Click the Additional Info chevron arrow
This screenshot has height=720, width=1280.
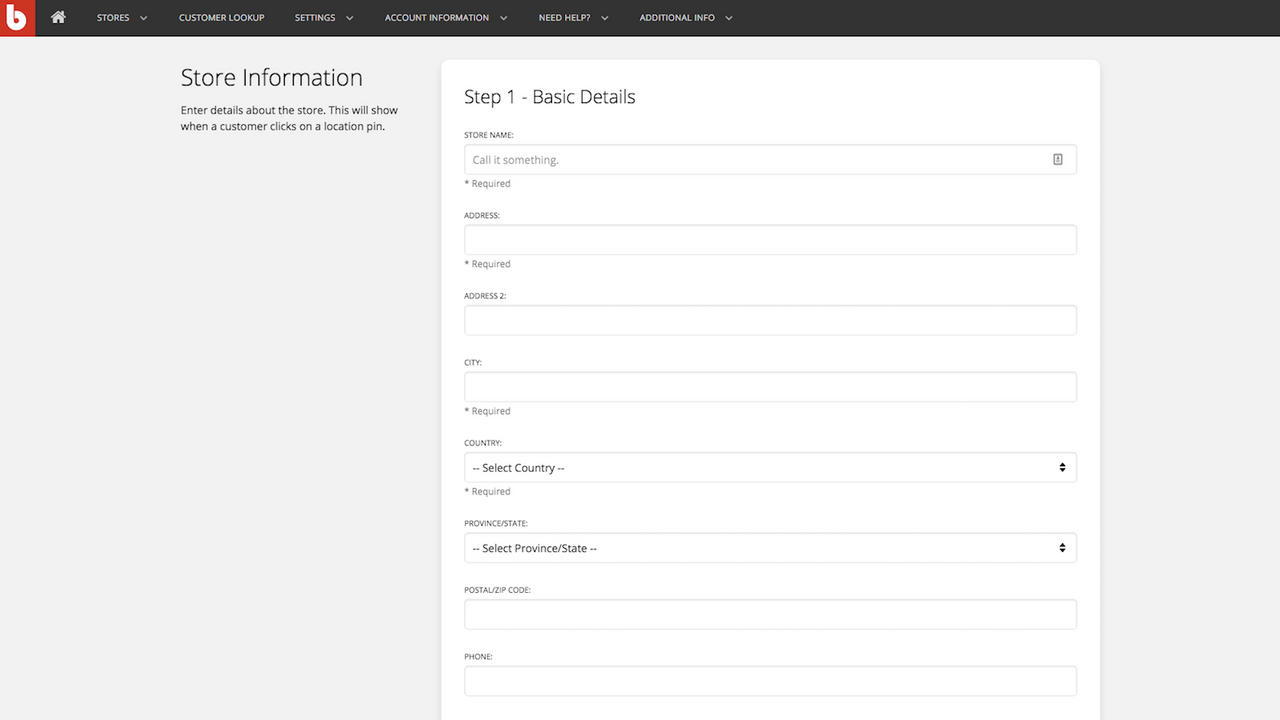pos(729,18)
